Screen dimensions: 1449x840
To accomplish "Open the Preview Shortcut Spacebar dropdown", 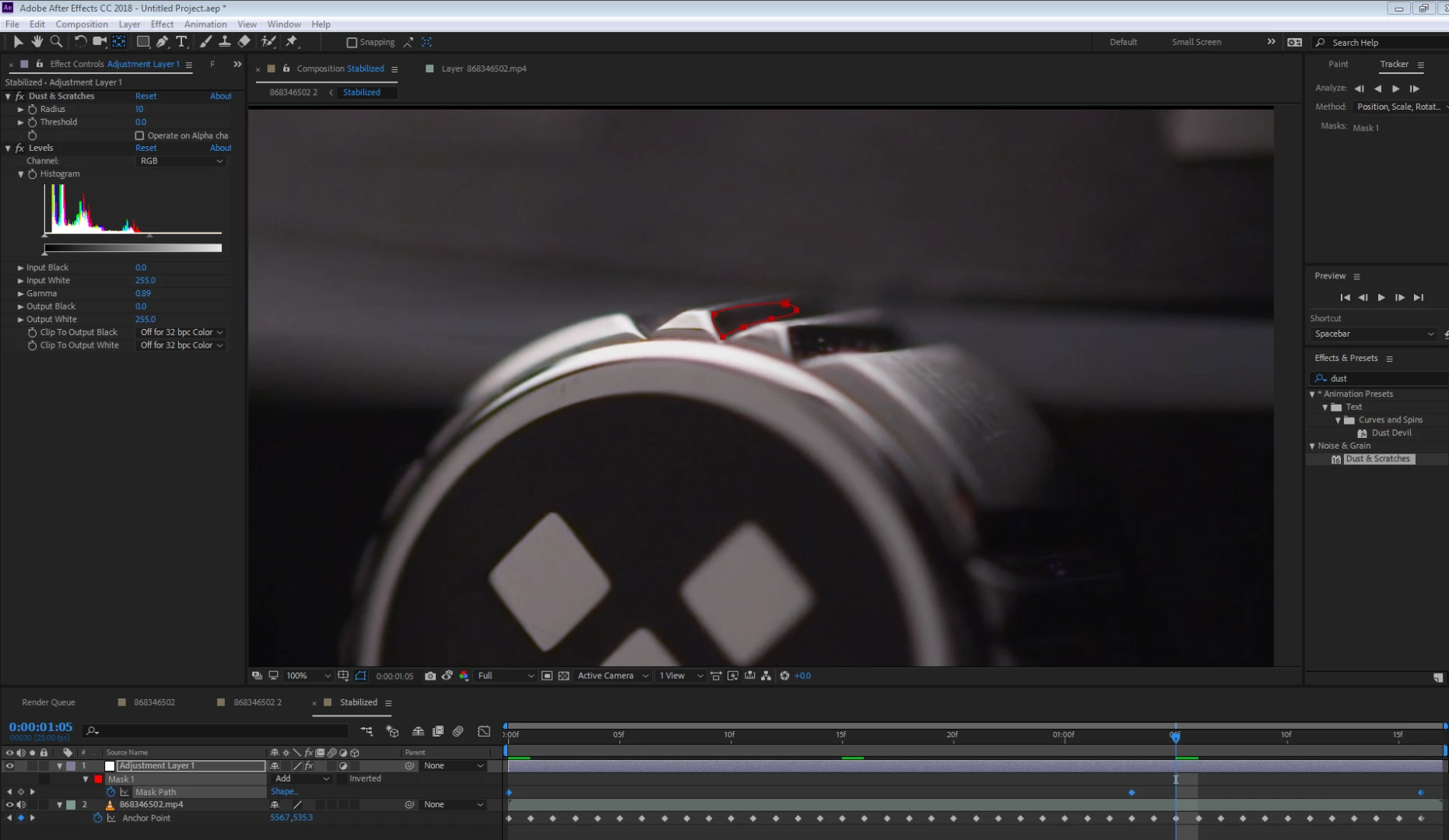I will (x=1374, y=334).
